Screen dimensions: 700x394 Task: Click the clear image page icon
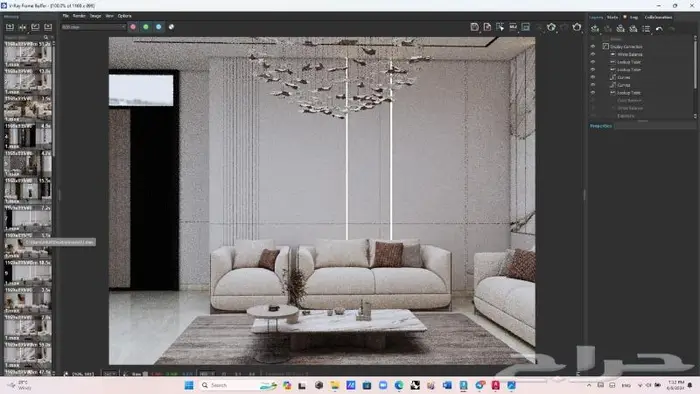488,27
